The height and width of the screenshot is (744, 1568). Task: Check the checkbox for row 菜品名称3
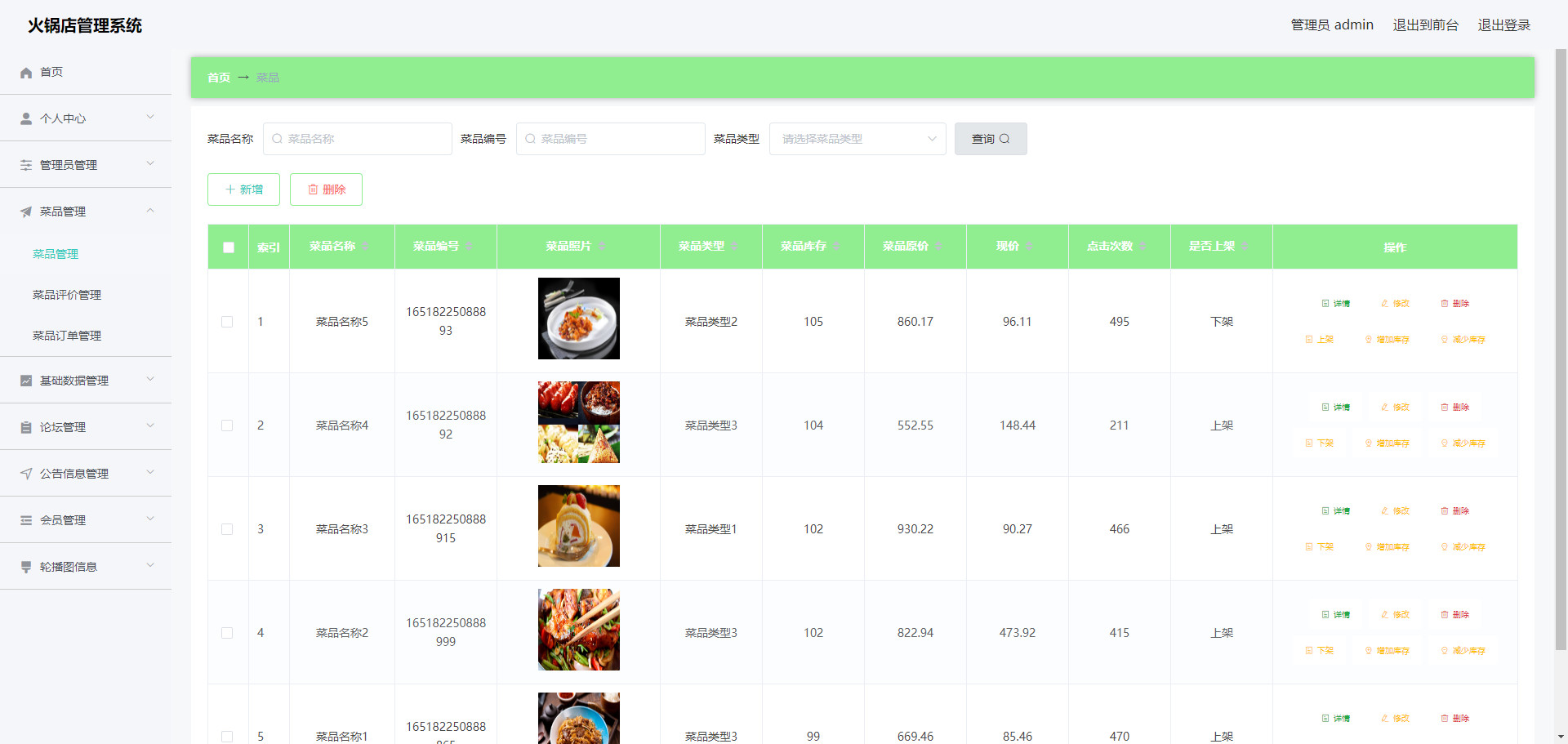(x=227, y=529)
